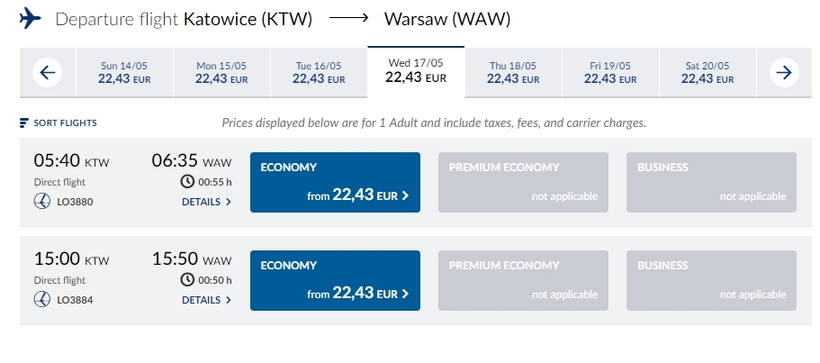This screenshot has height=363, width=820.
Task: Choose Economy fare for flight LO3880
Action: tap(335, 182)
